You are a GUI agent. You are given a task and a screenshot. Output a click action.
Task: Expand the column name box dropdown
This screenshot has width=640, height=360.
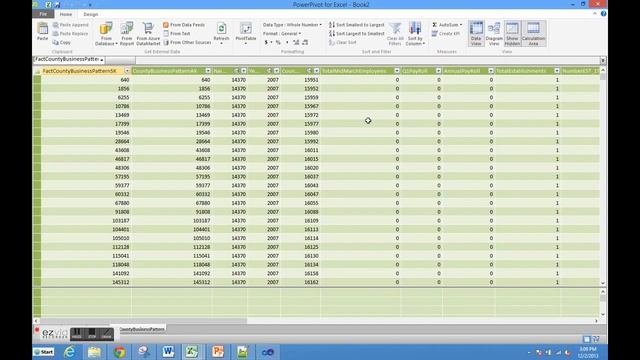[x=102, y=60]
